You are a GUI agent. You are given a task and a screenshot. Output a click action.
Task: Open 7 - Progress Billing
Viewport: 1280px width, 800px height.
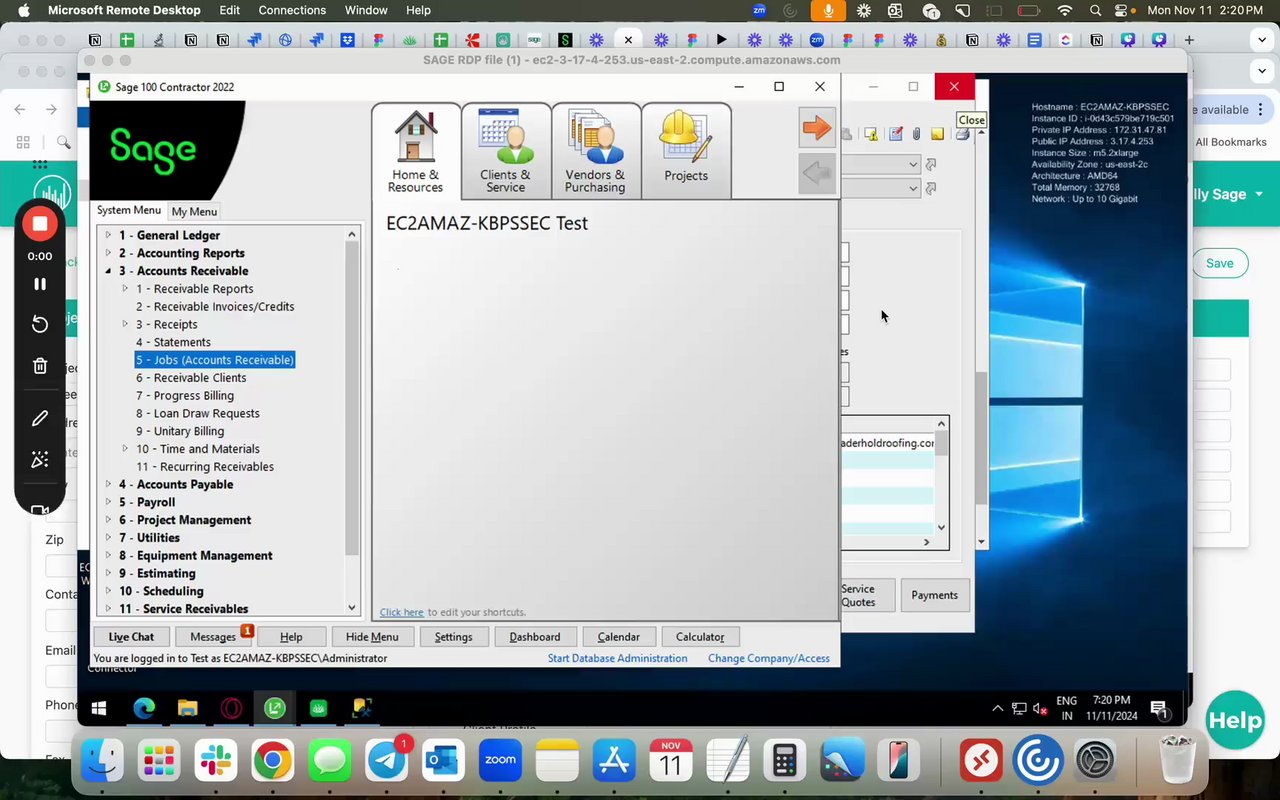pos(185,396)
